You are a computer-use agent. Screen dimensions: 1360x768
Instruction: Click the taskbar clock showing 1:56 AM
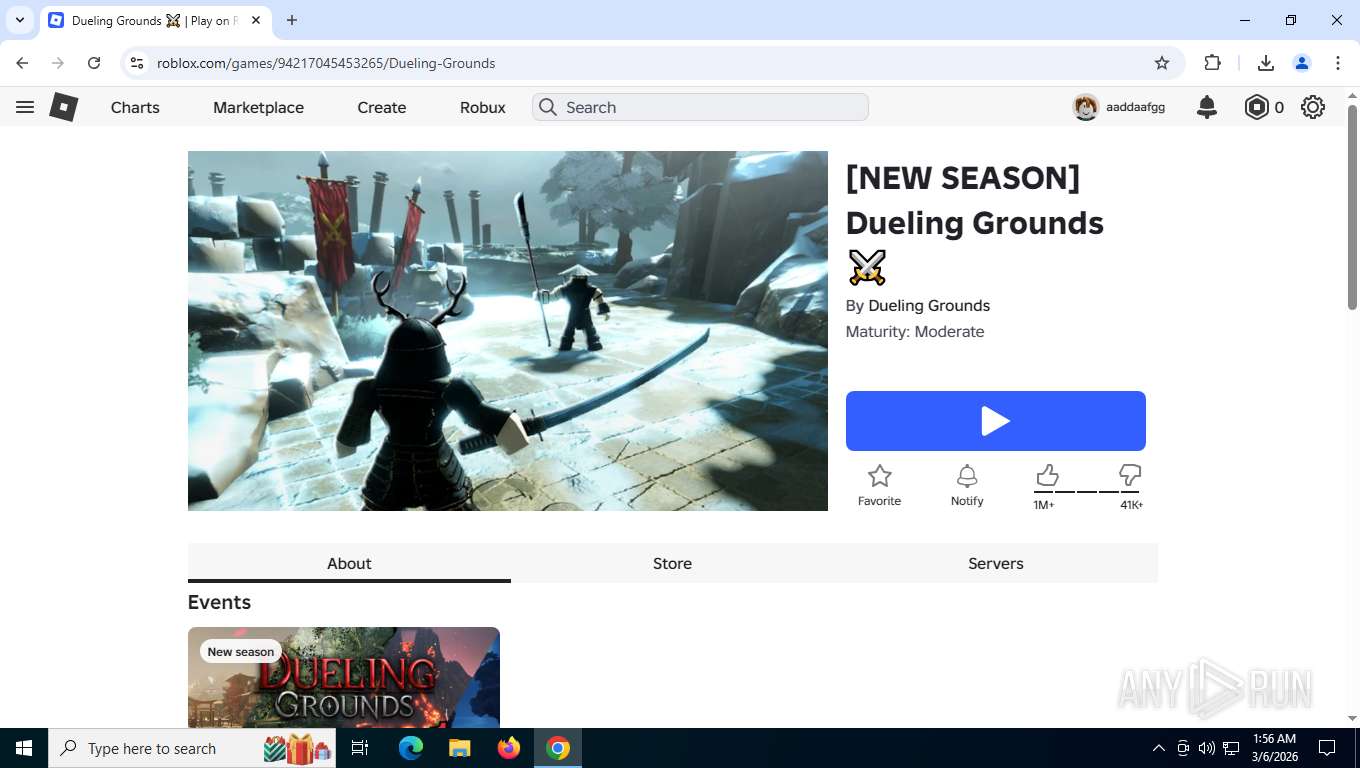coord(1273,748)
